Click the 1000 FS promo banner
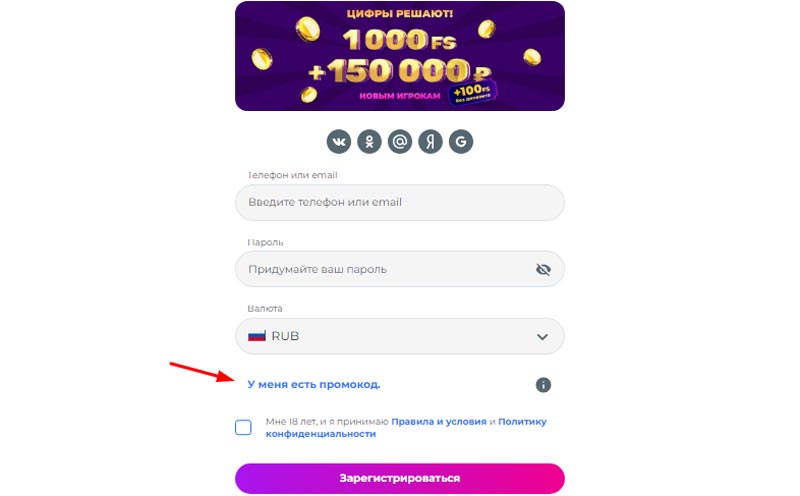Viewport: 800px width, 496px height. (400, 55)
